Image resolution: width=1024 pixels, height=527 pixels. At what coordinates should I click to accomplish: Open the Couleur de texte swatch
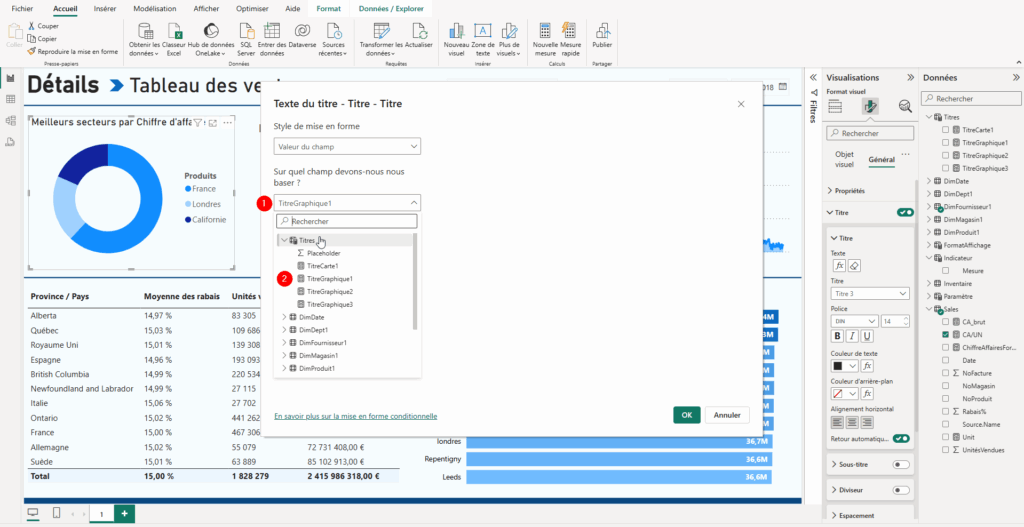[842, 366]
